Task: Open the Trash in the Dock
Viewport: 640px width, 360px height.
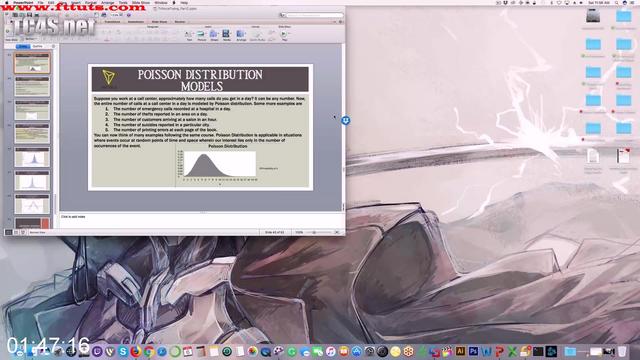Action: (622, 351)
